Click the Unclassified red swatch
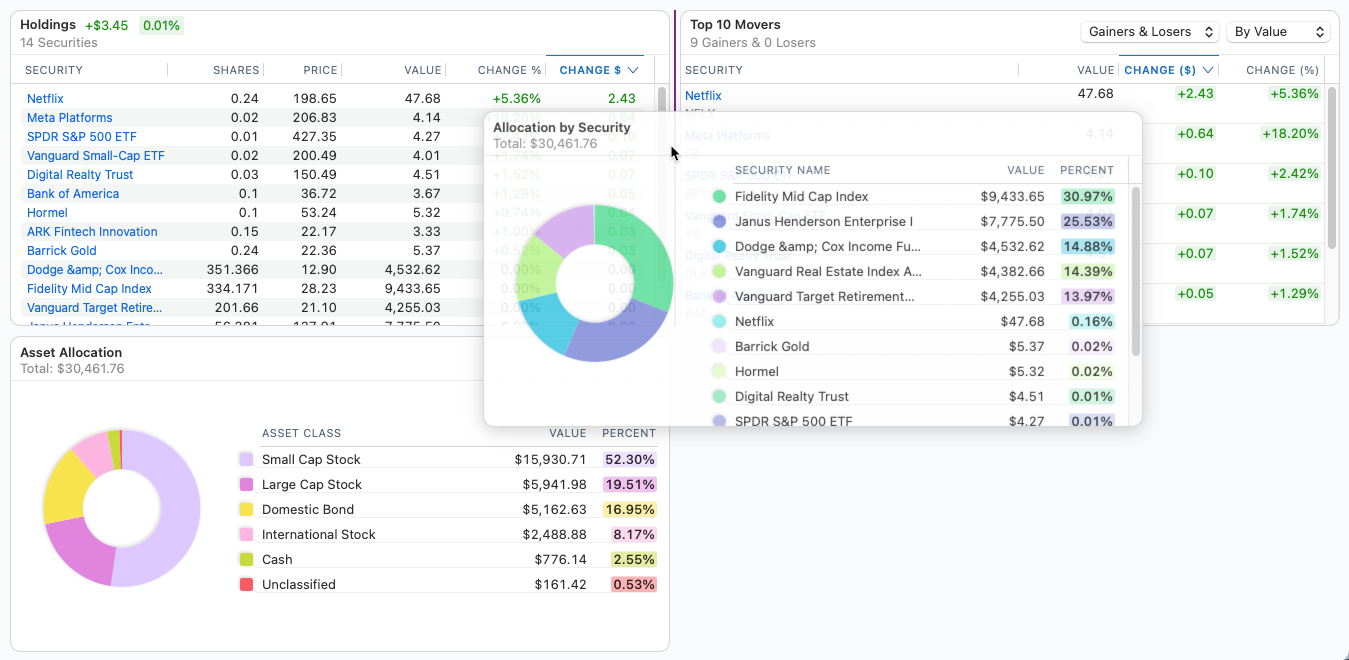 246,585
